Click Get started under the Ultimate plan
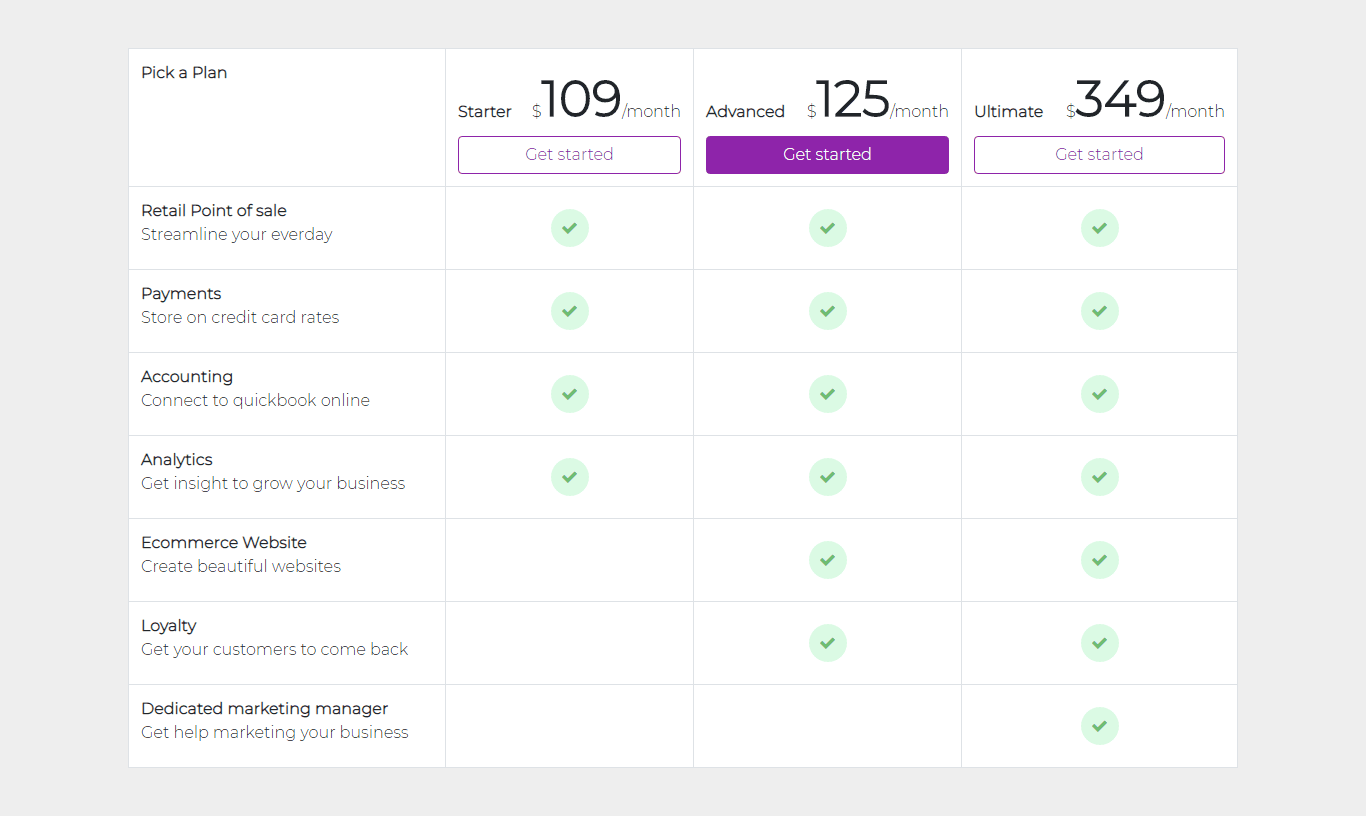 pyautogui.click(x=1099, y=155)
